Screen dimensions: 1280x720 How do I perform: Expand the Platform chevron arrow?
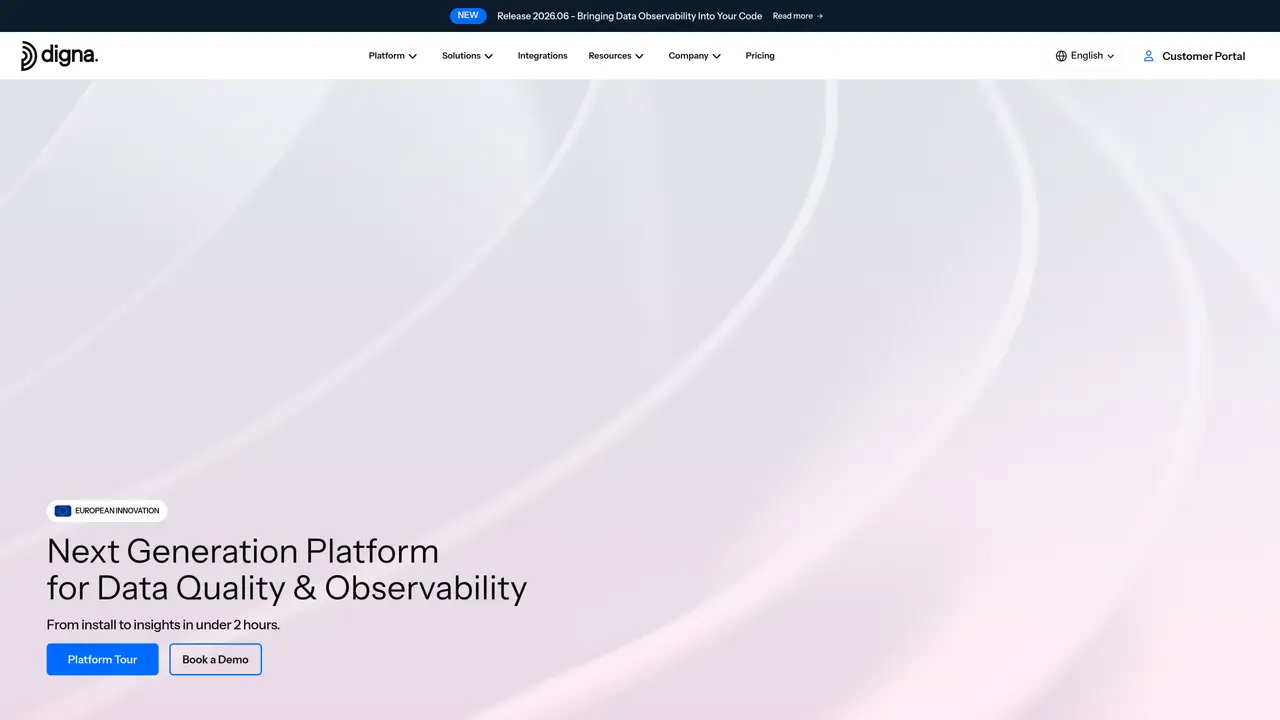coord(413,56)
